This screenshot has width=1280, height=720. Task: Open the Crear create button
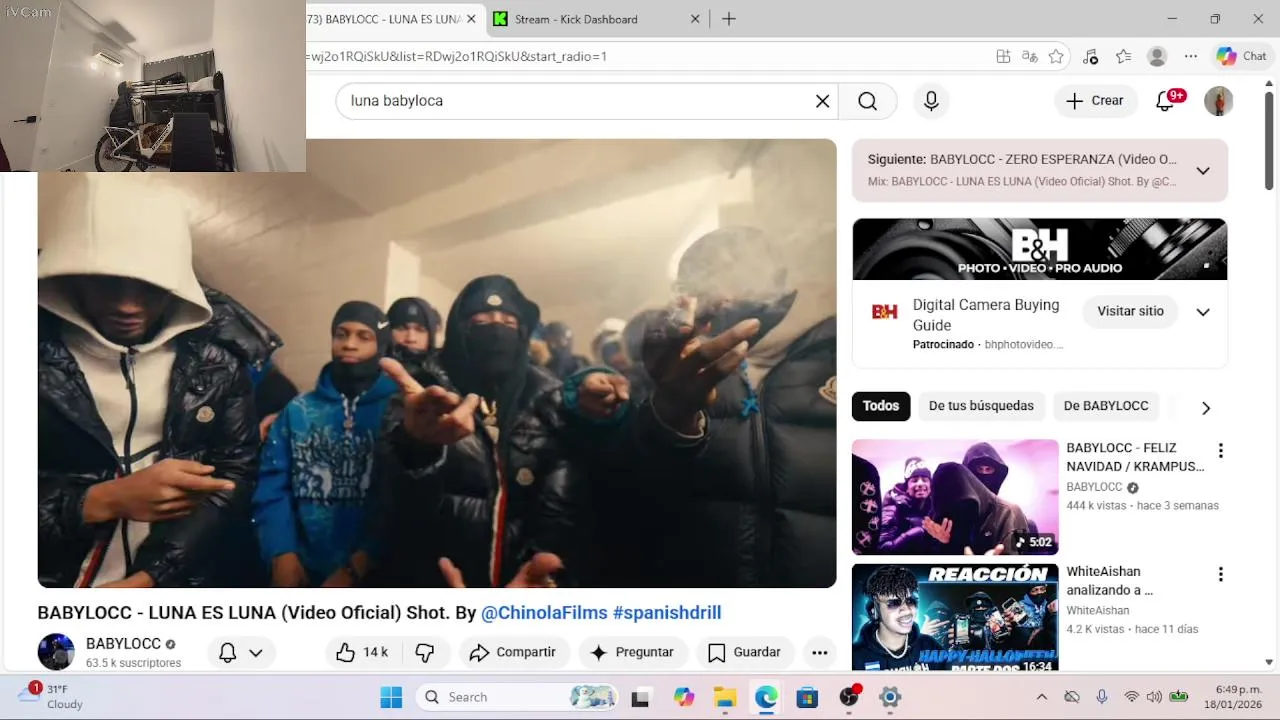click(1095, 101)
